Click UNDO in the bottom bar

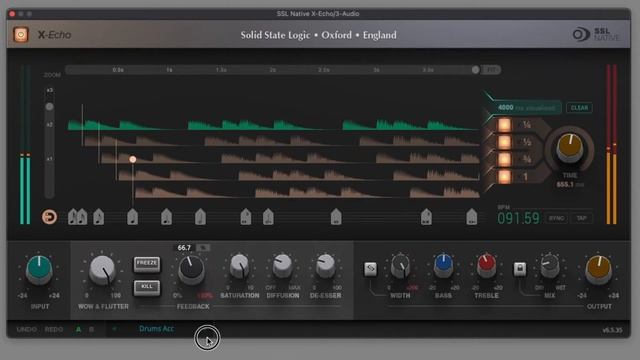click(27, 329)
